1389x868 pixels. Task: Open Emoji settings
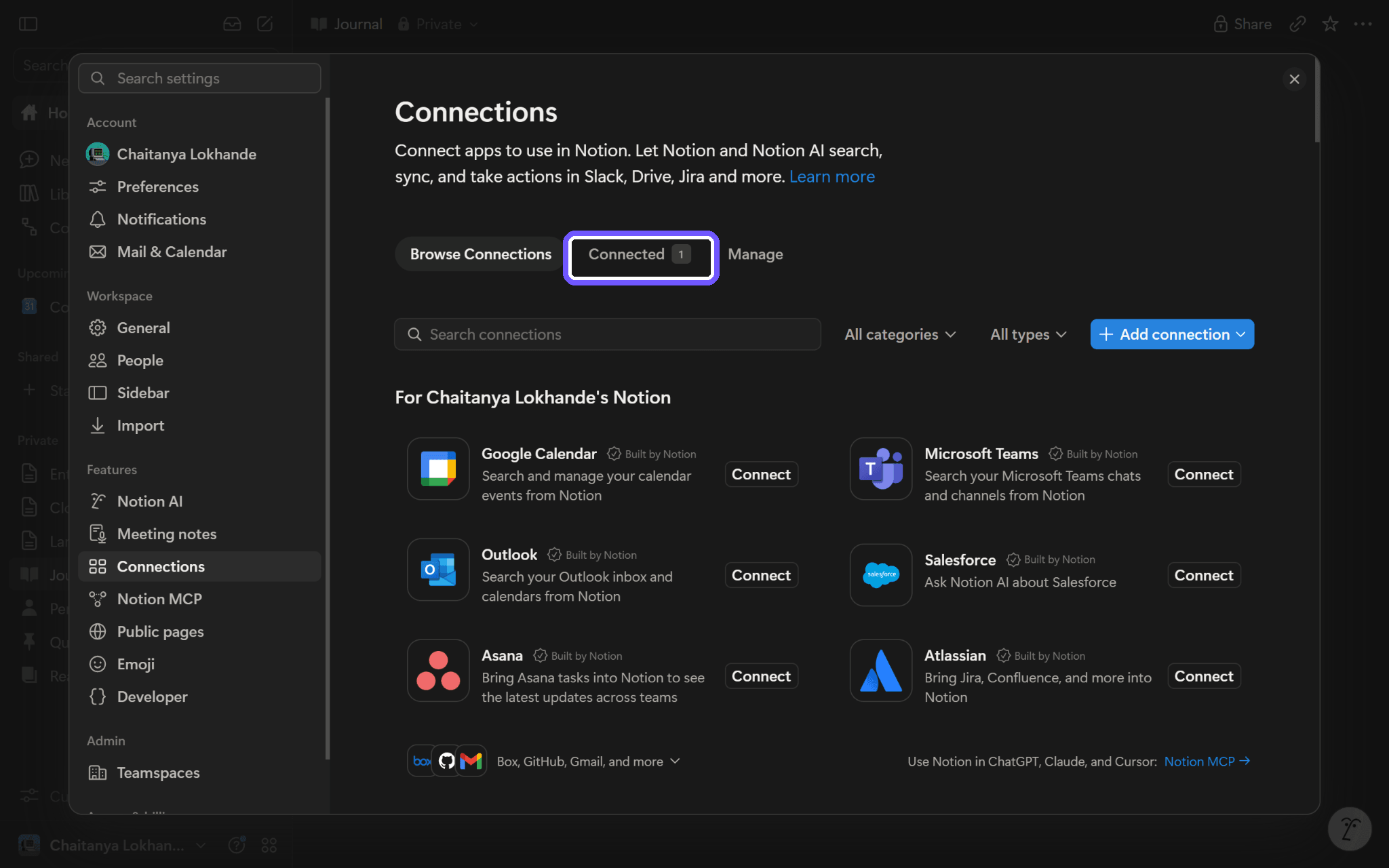click(199, 664)
